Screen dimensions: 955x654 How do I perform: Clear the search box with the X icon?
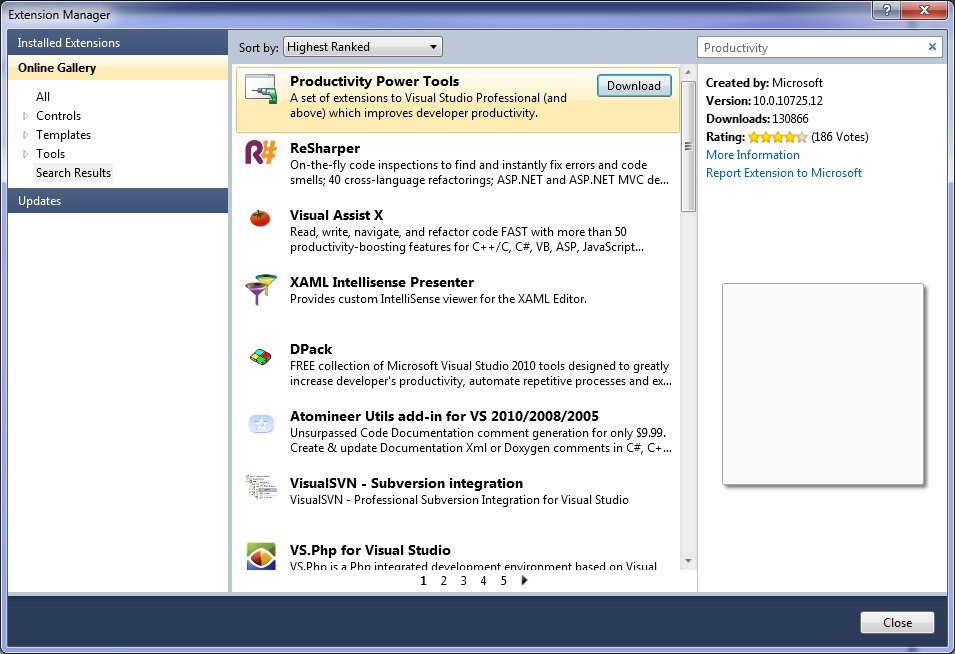click(932, 47)
